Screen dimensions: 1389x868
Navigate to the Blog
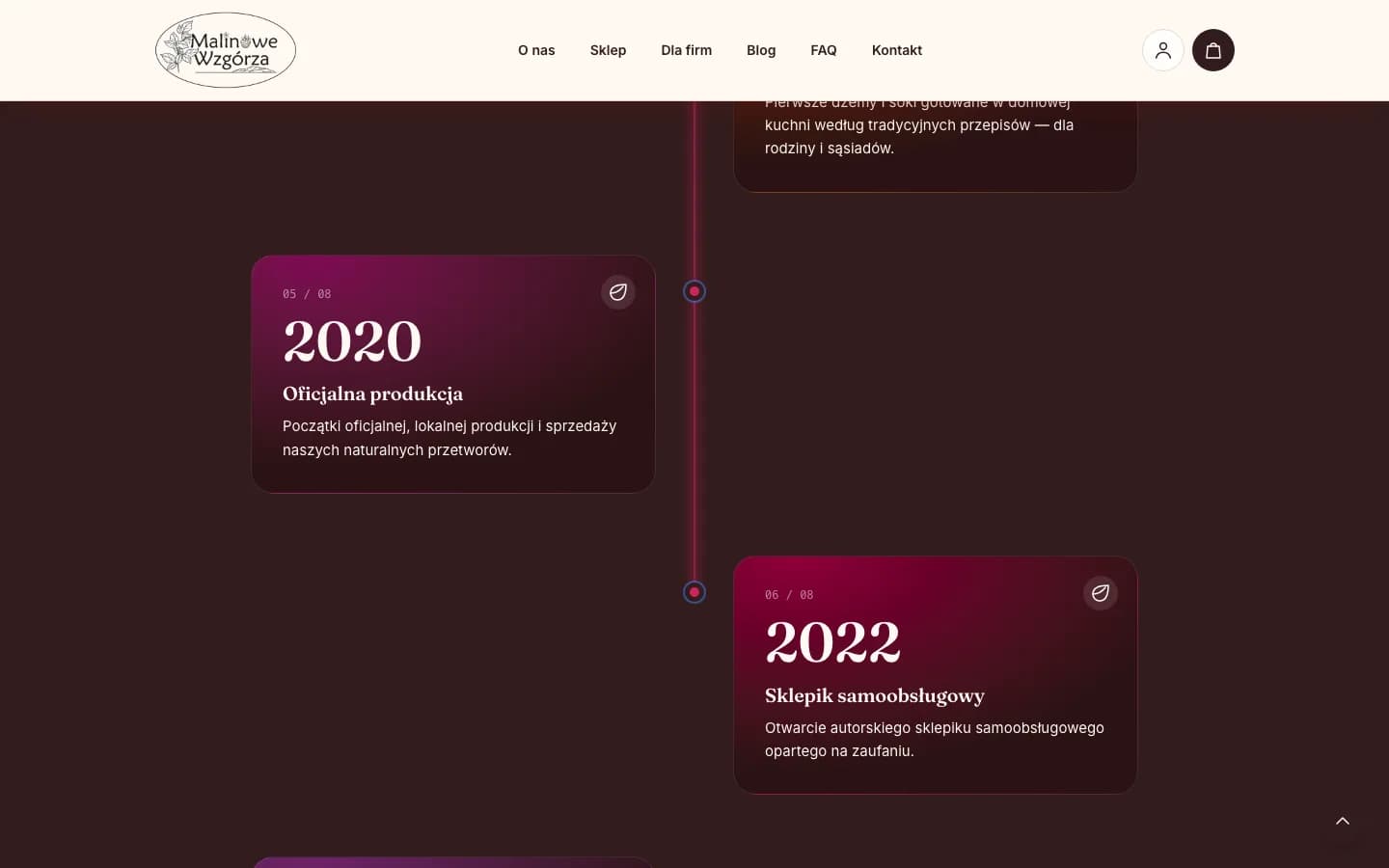pos(761,50)
